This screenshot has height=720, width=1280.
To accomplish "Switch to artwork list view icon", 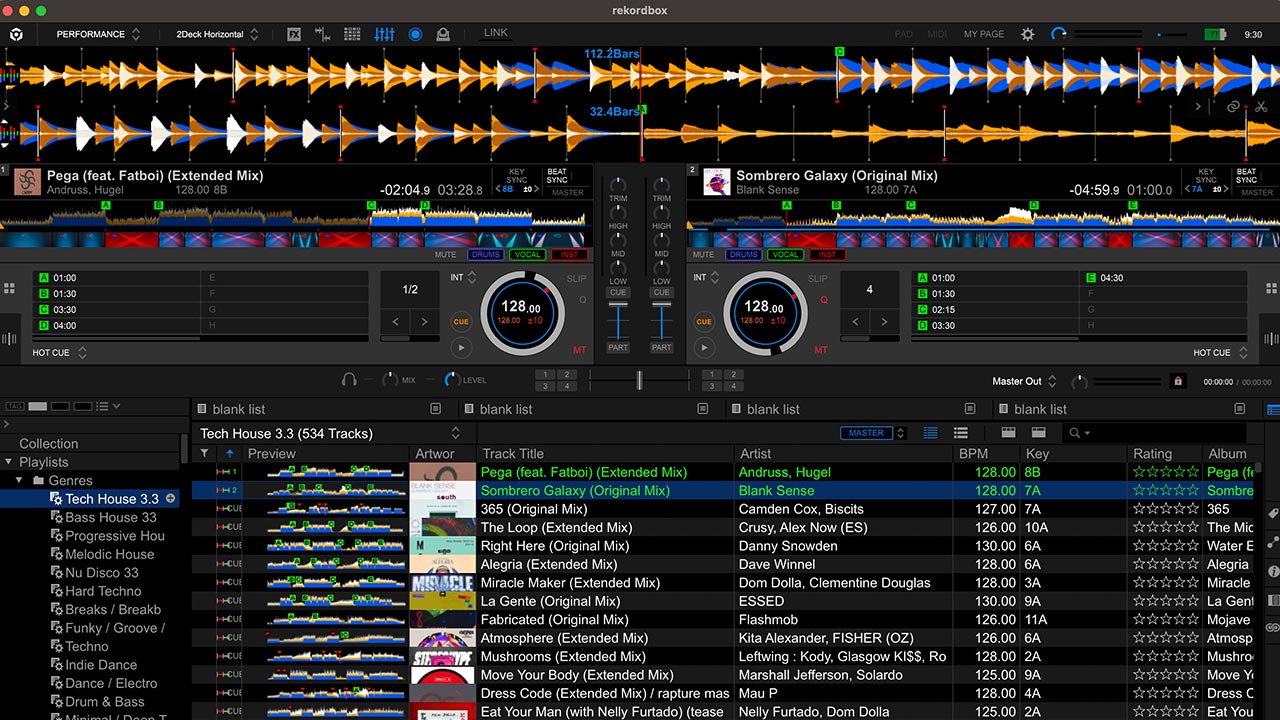I will pyautogui.click(x=961, y=433).
